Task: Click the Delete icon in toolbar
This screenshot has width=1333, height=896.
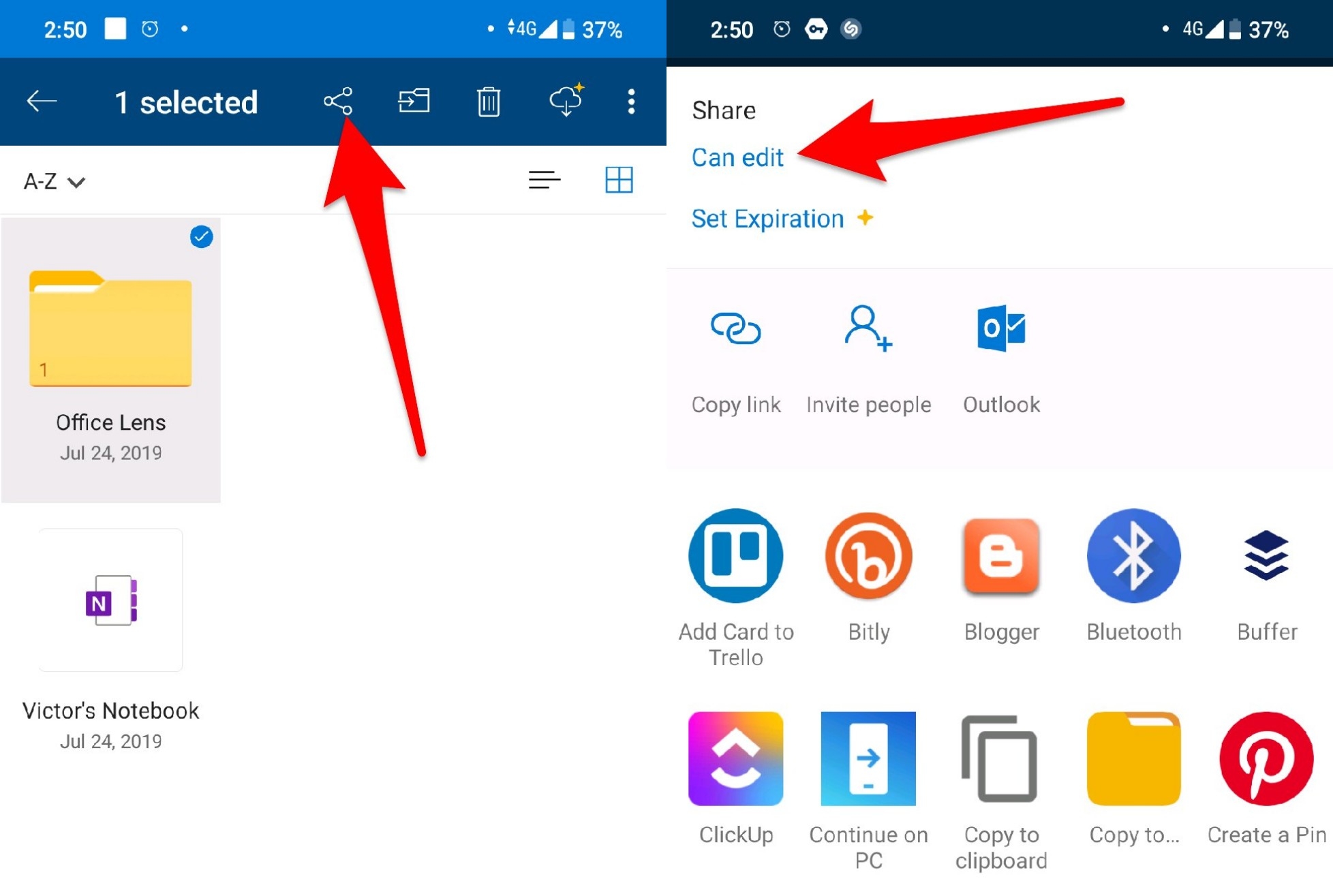Action: coord(489,100)
